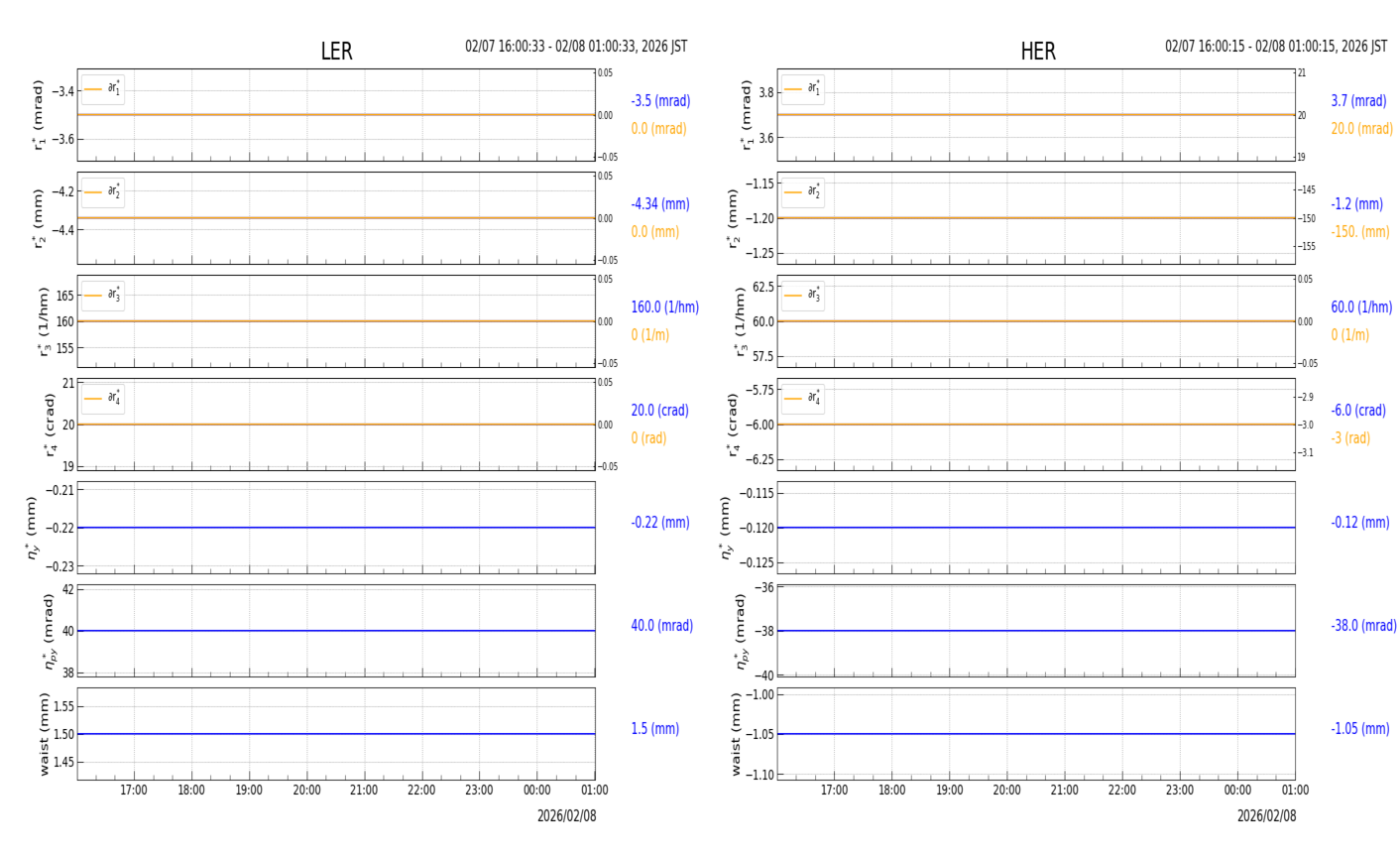Image resolution: width=1400 pixels, height=857 pixels.
Task: Select the ∂r3* legend in HER r3 plot
Action: 802,296
